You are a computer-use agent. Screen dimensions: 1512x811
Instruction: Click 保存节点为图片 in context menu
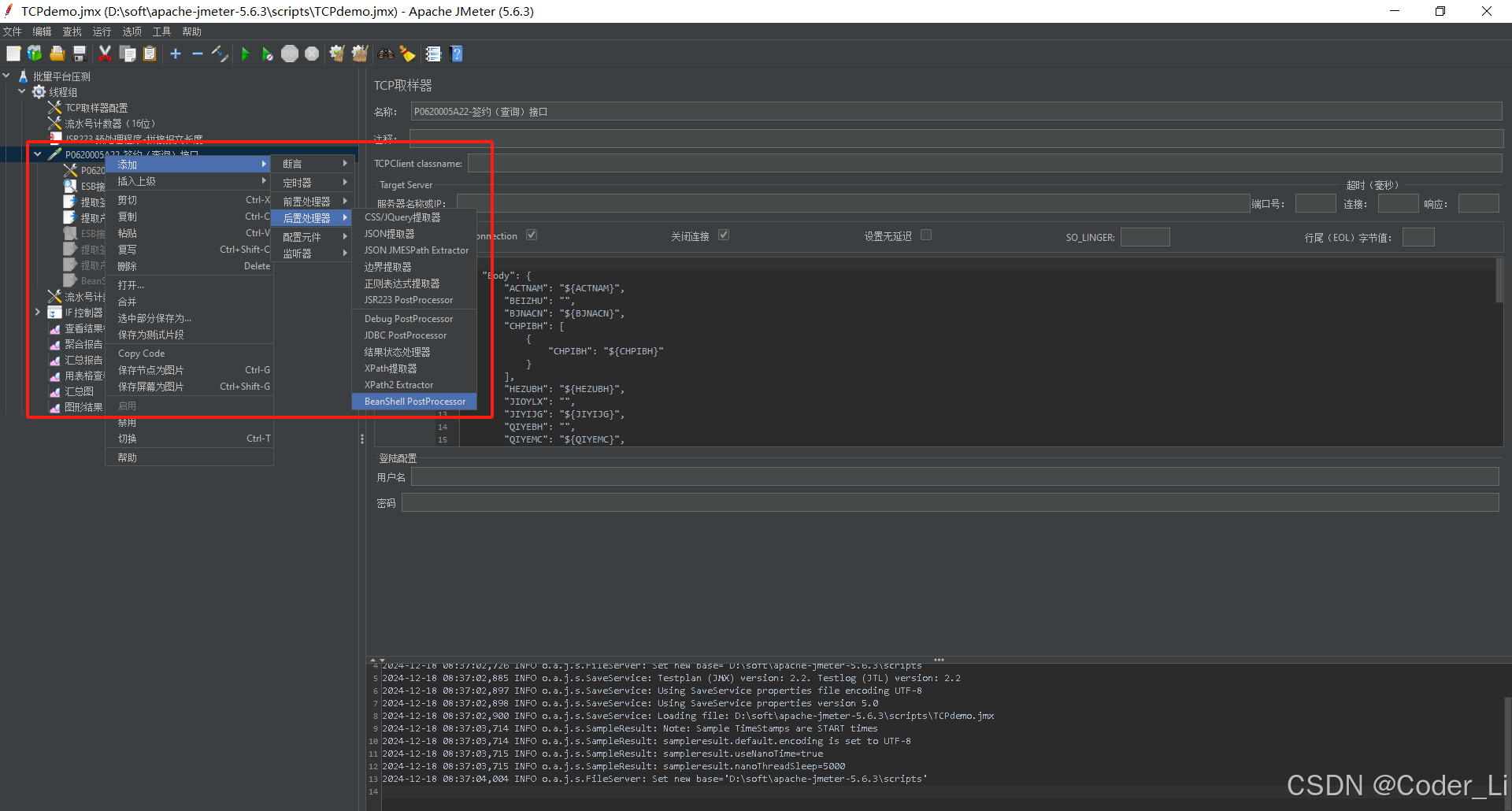coord(189,370)
